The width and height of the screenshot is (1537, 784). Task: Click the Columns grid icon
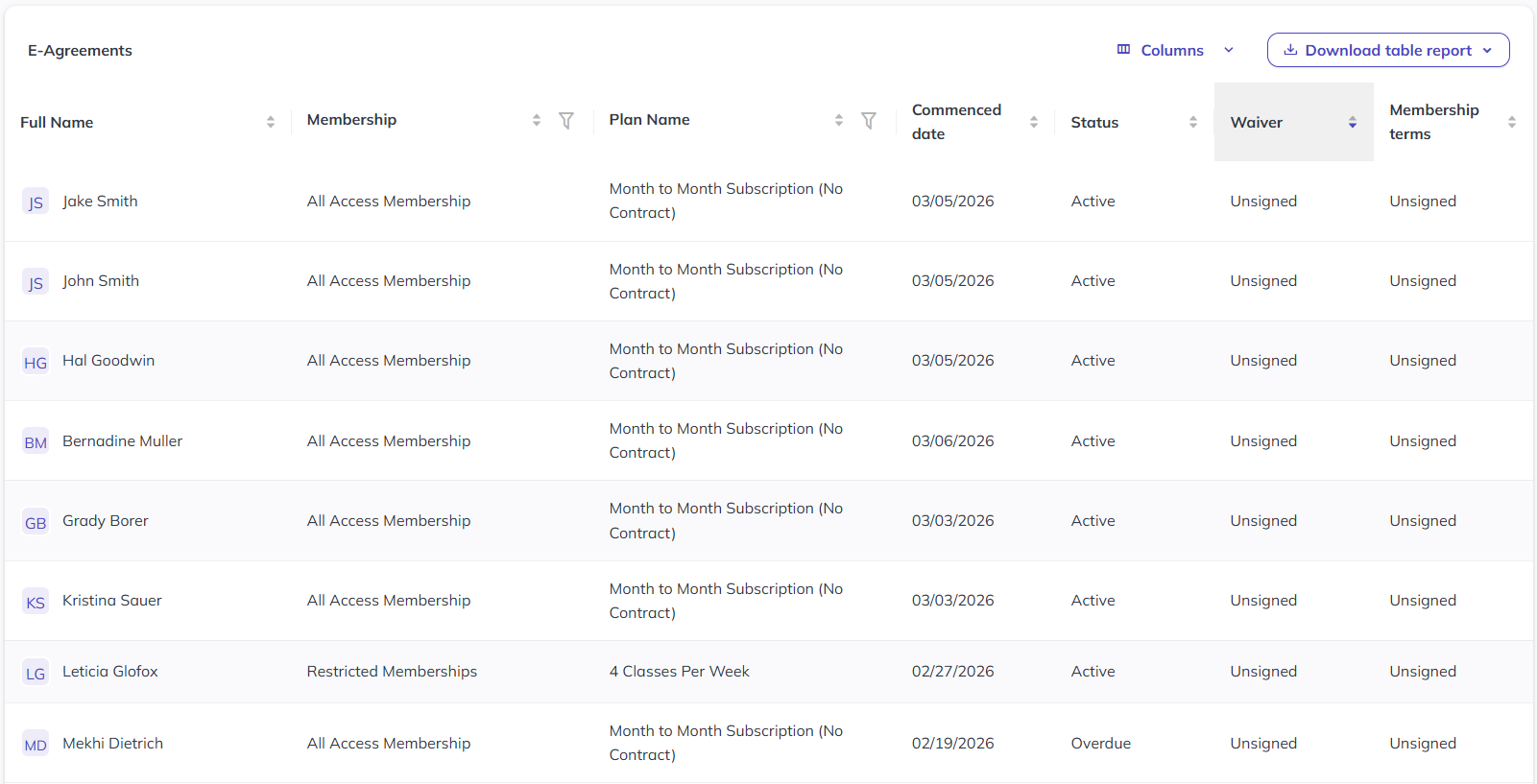pos(1123,50)
